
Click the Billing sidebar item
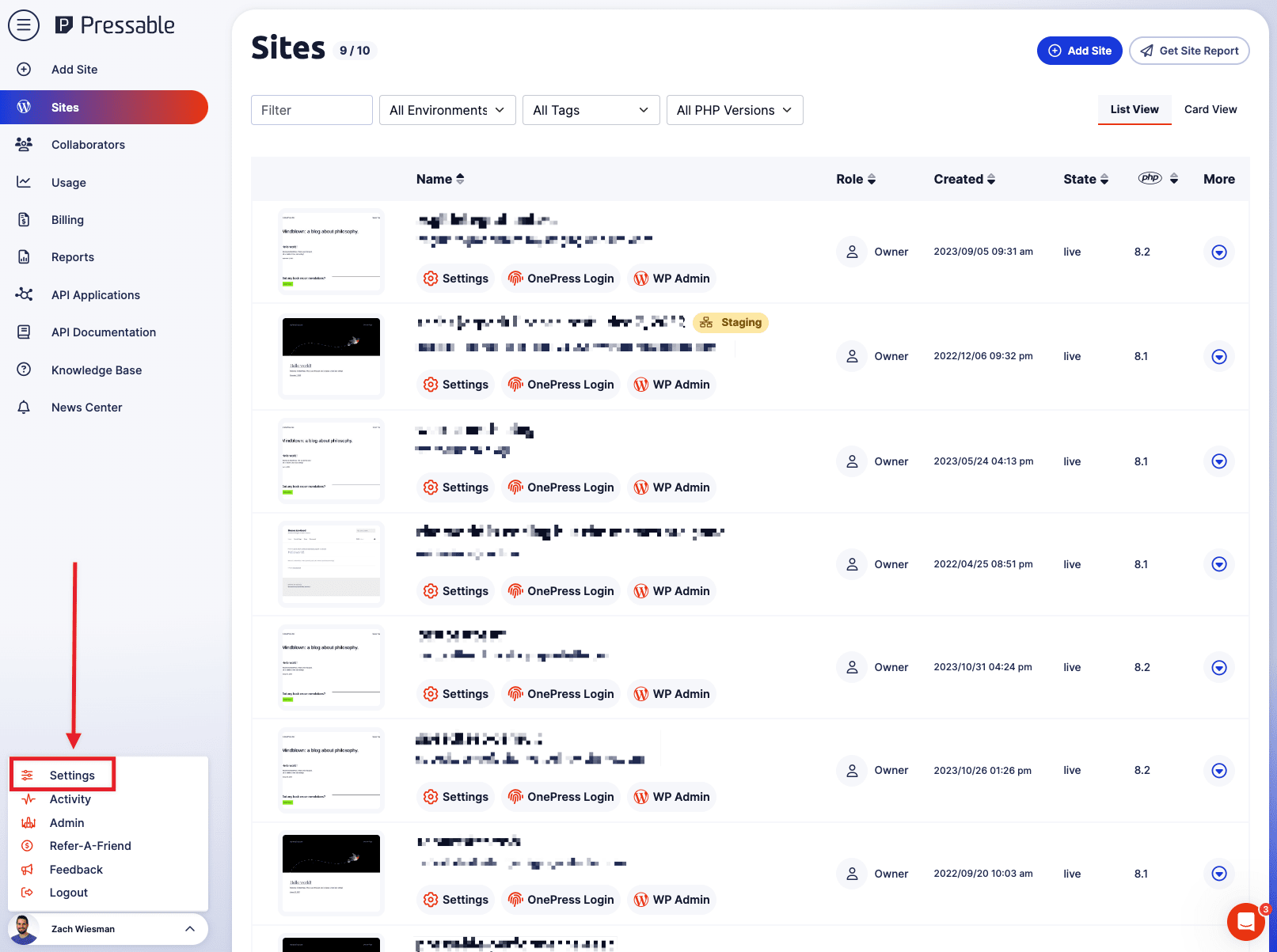tap(67, 220)
